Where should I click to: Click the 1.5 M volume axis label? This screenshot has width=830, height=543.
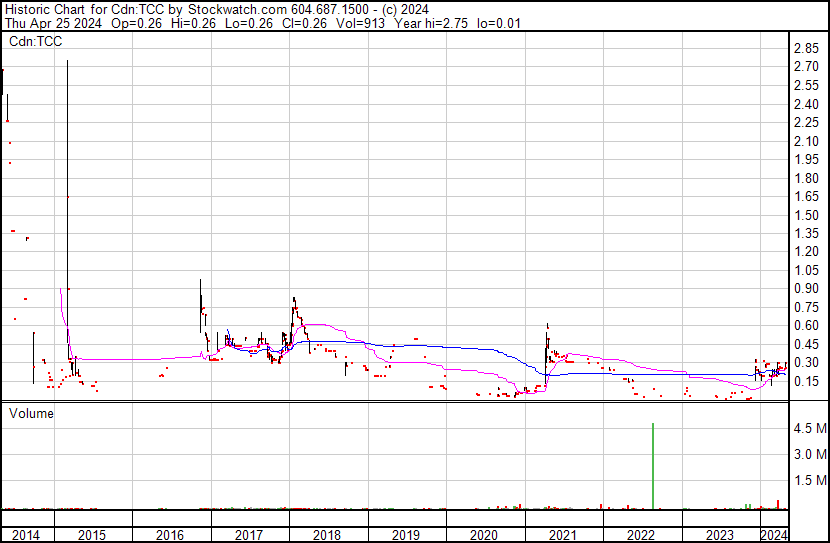(x=810, y=481)
